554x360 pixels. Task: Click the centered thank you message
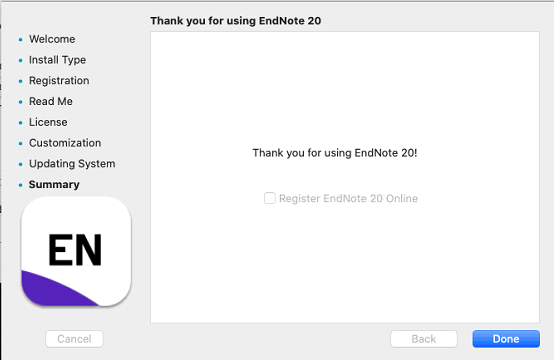tap(335, 153)
